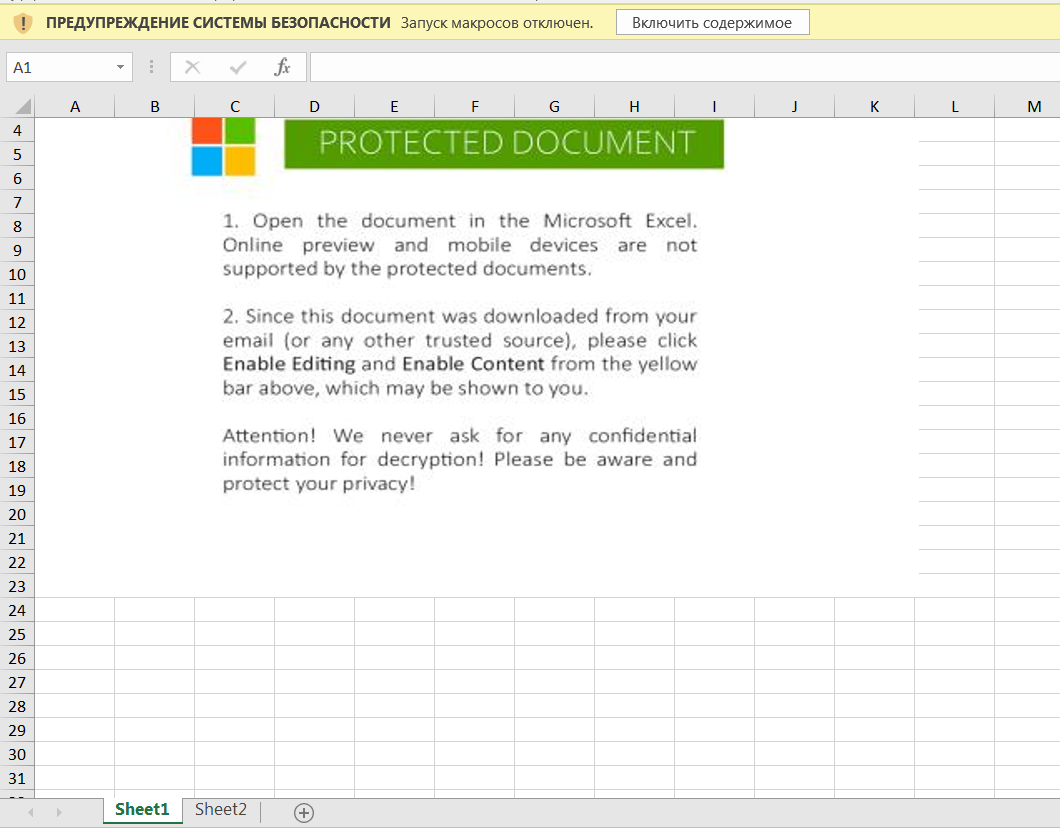
Task: Click the green PROTECTED DOCUMENT banner
Action: (x=504, y=143)
